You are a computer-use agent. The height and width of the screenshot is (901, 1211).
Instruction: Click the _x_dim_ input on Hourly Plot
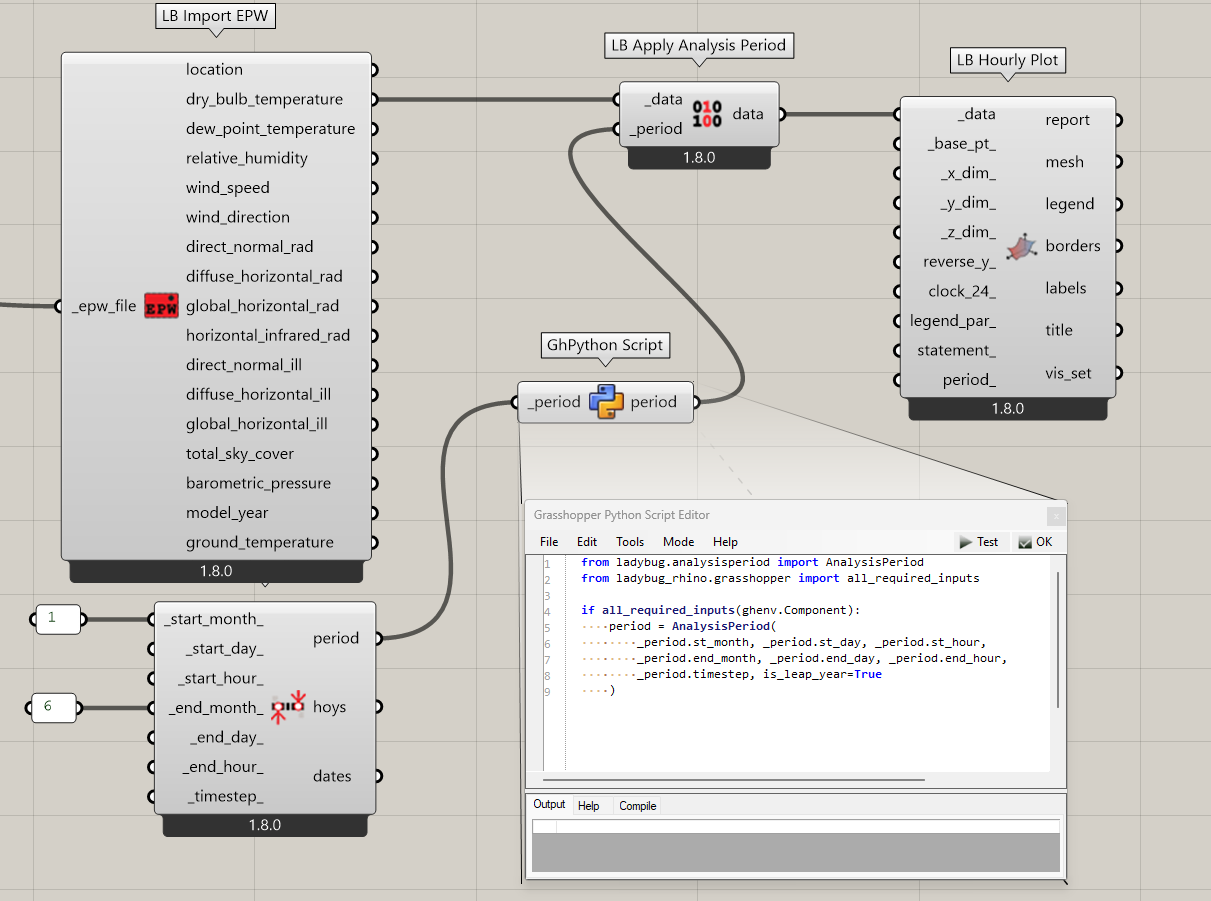click(968, 173)
